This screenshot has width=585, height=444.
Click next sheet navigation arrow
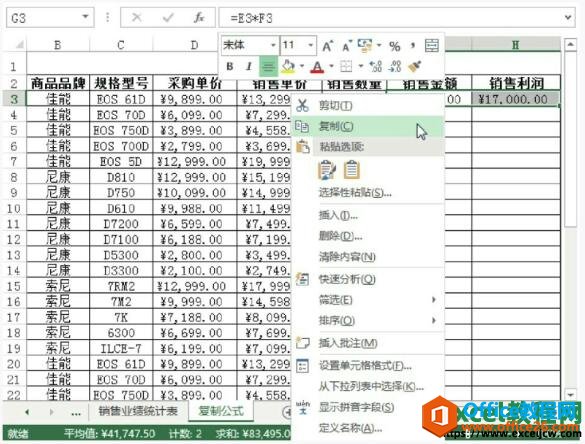pyautogui.click(x=51, y=412)
